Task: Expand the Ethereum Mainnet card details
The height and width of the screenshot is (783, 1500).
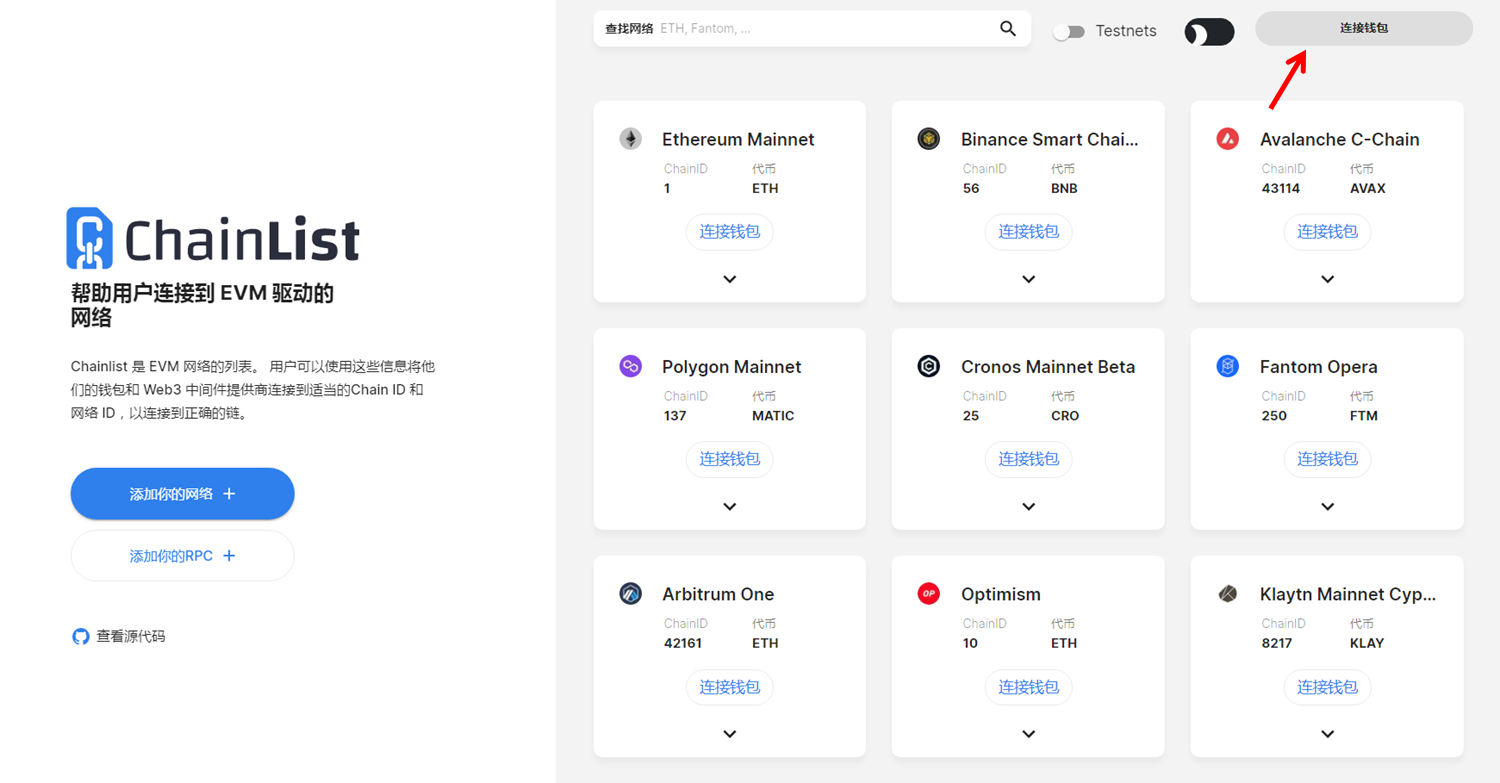Action: pyautogui.click(x=730, y=279)
